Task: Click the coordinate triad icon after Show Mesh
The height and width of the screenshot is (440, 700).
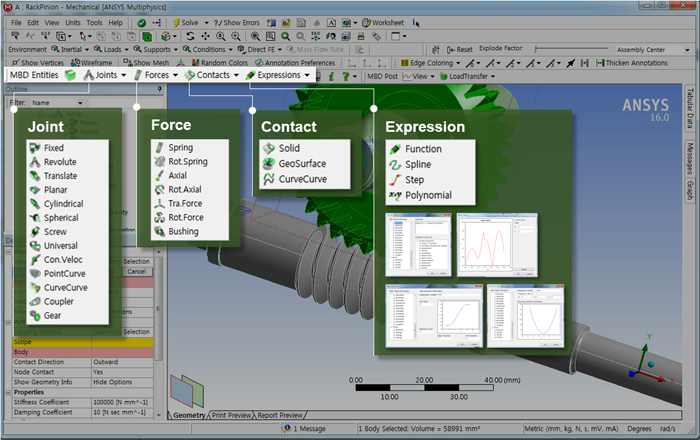Action: pos(180,63)
